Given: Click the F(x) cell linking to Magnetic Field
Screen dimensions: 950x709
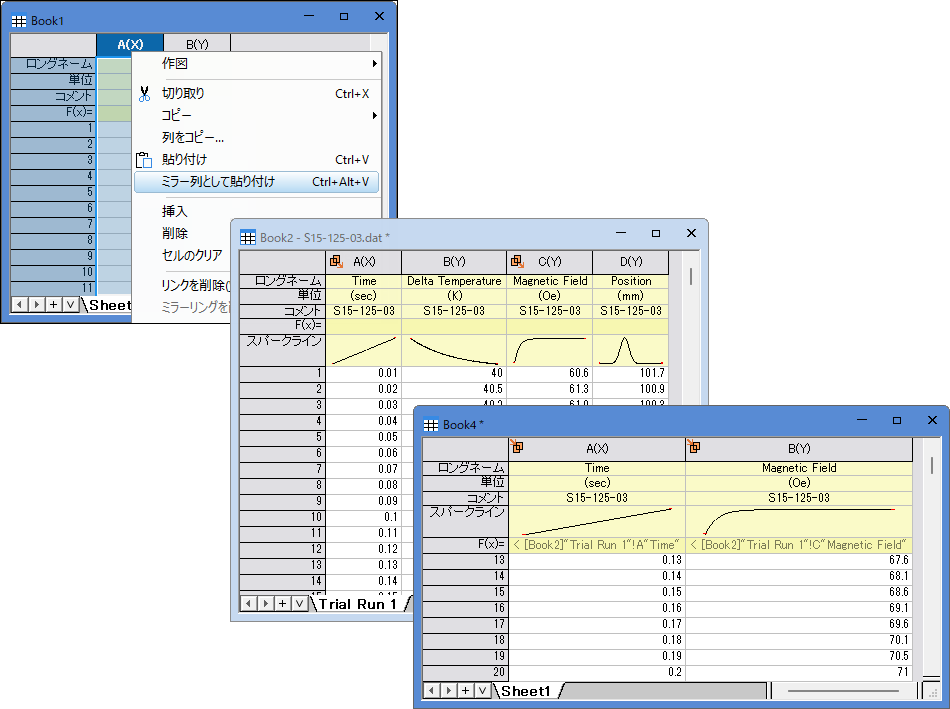Looking at the screenshot, I should pyautogui.click(x=799, y=545).
